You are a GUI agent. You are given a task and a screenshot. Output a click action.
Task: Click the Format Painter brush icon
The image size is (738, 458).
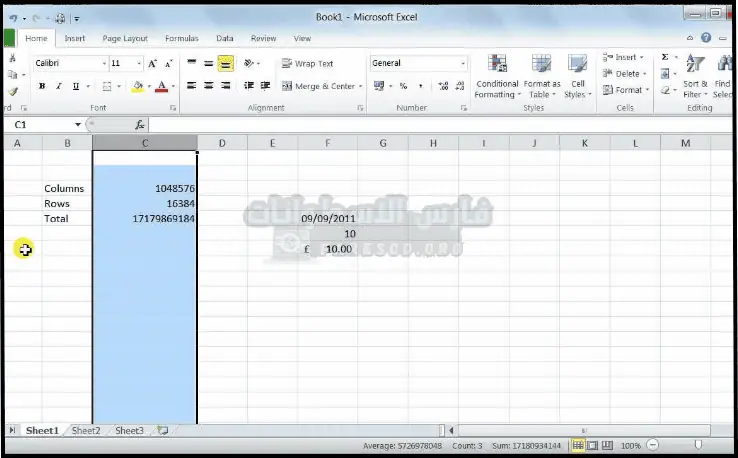click(x=11, y=91)
